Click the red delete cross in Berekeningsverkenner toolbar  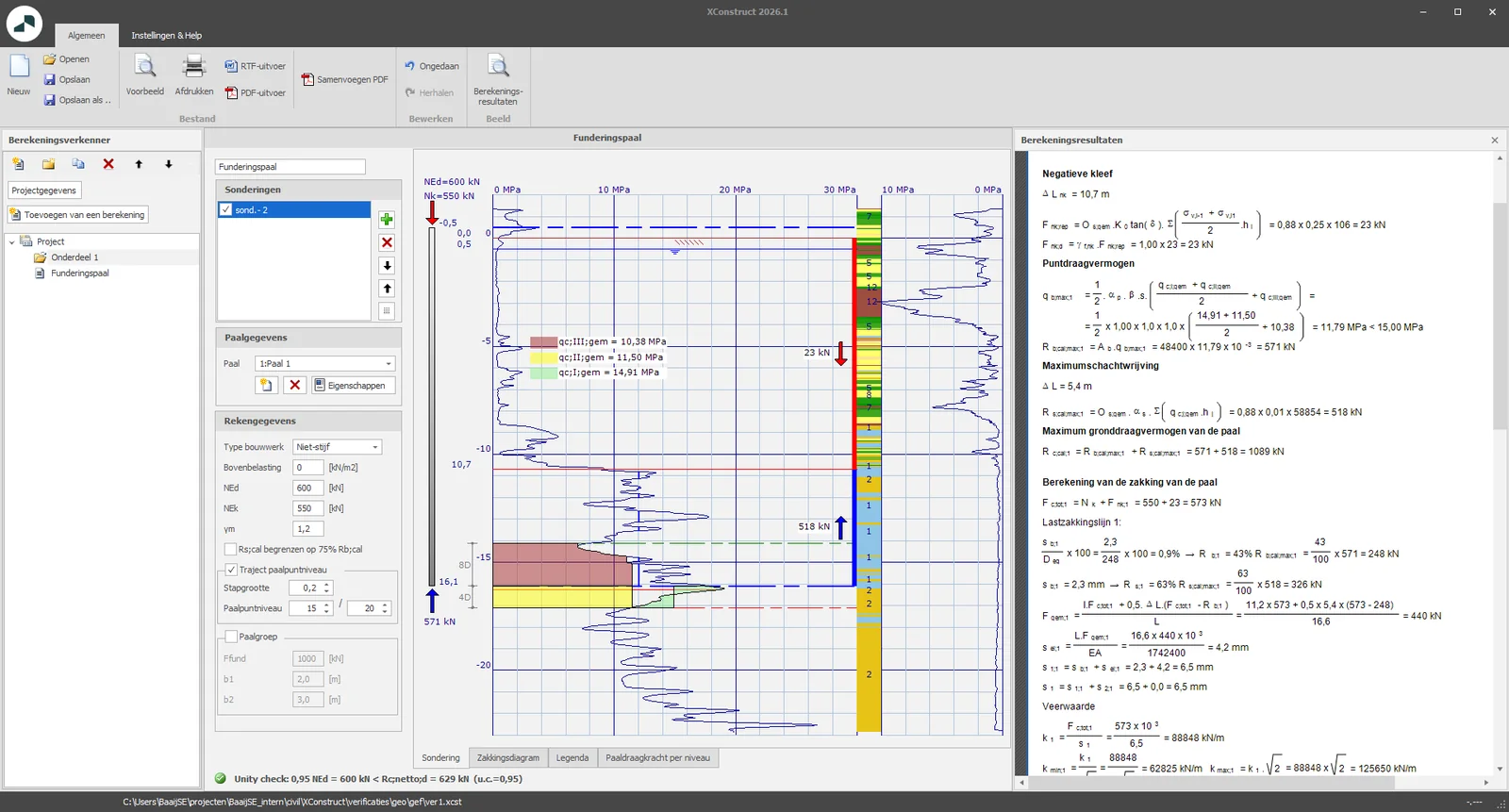(108, 164)
